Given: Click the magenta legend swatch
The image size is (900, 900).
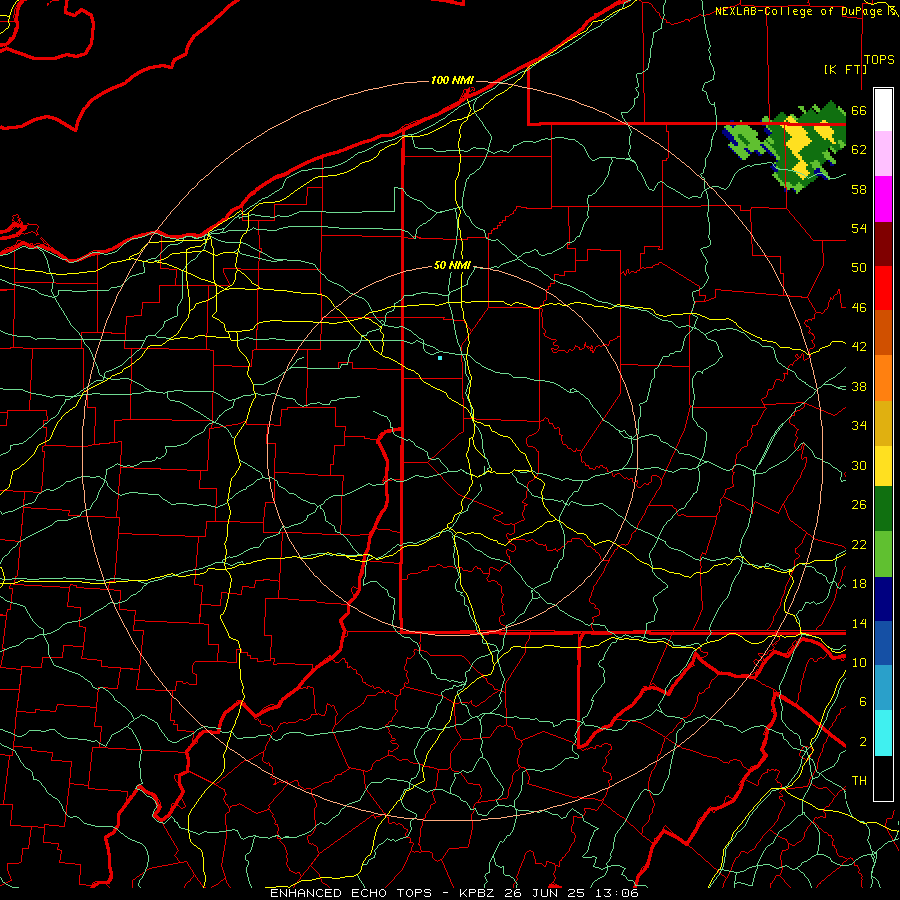Looking at the screenshot, I should pos(883,199).
